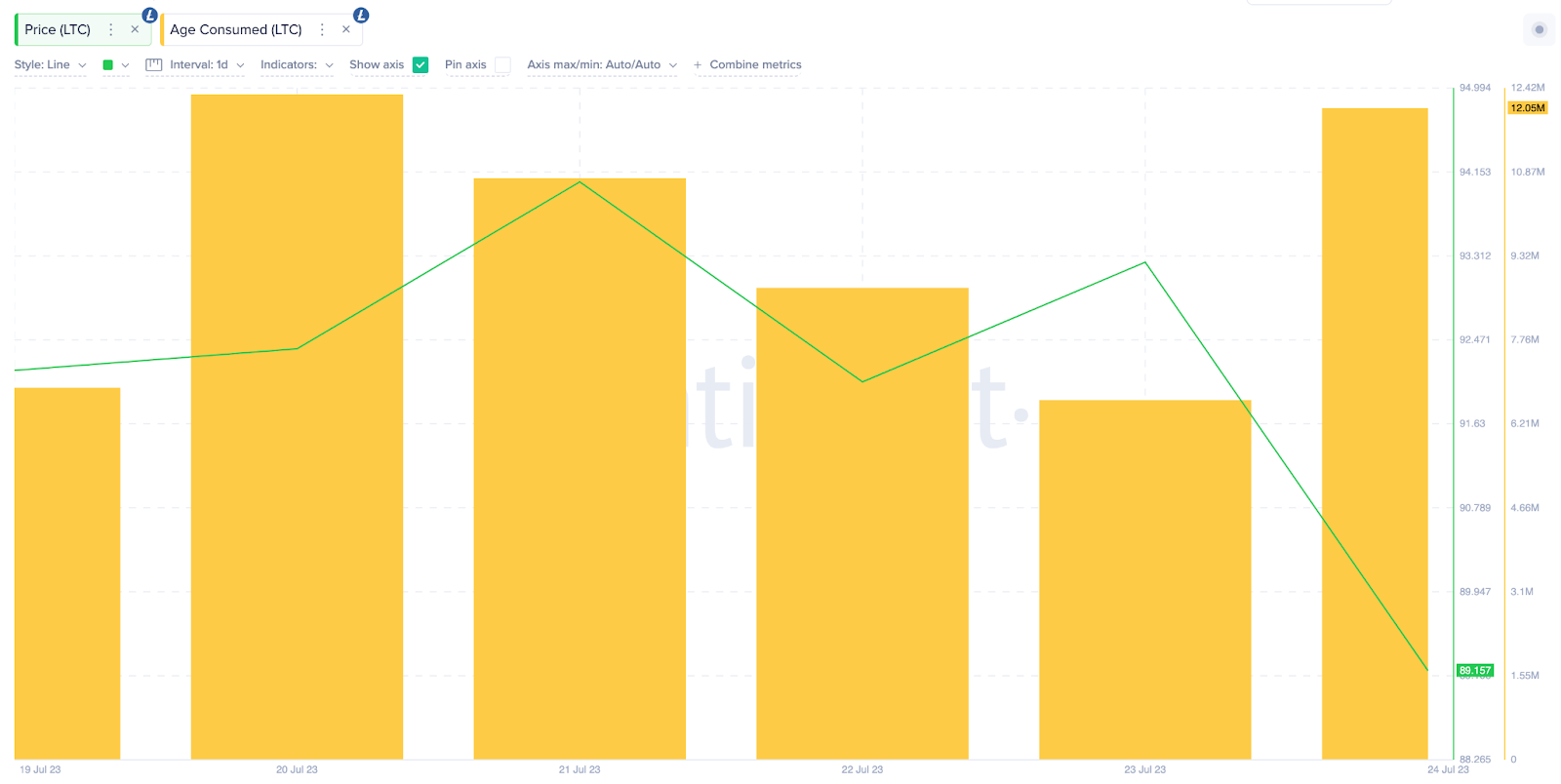Click the 22 Jul 23 date label
The width and height of the screenshot is (1561, 784).
tap(862, 770)
